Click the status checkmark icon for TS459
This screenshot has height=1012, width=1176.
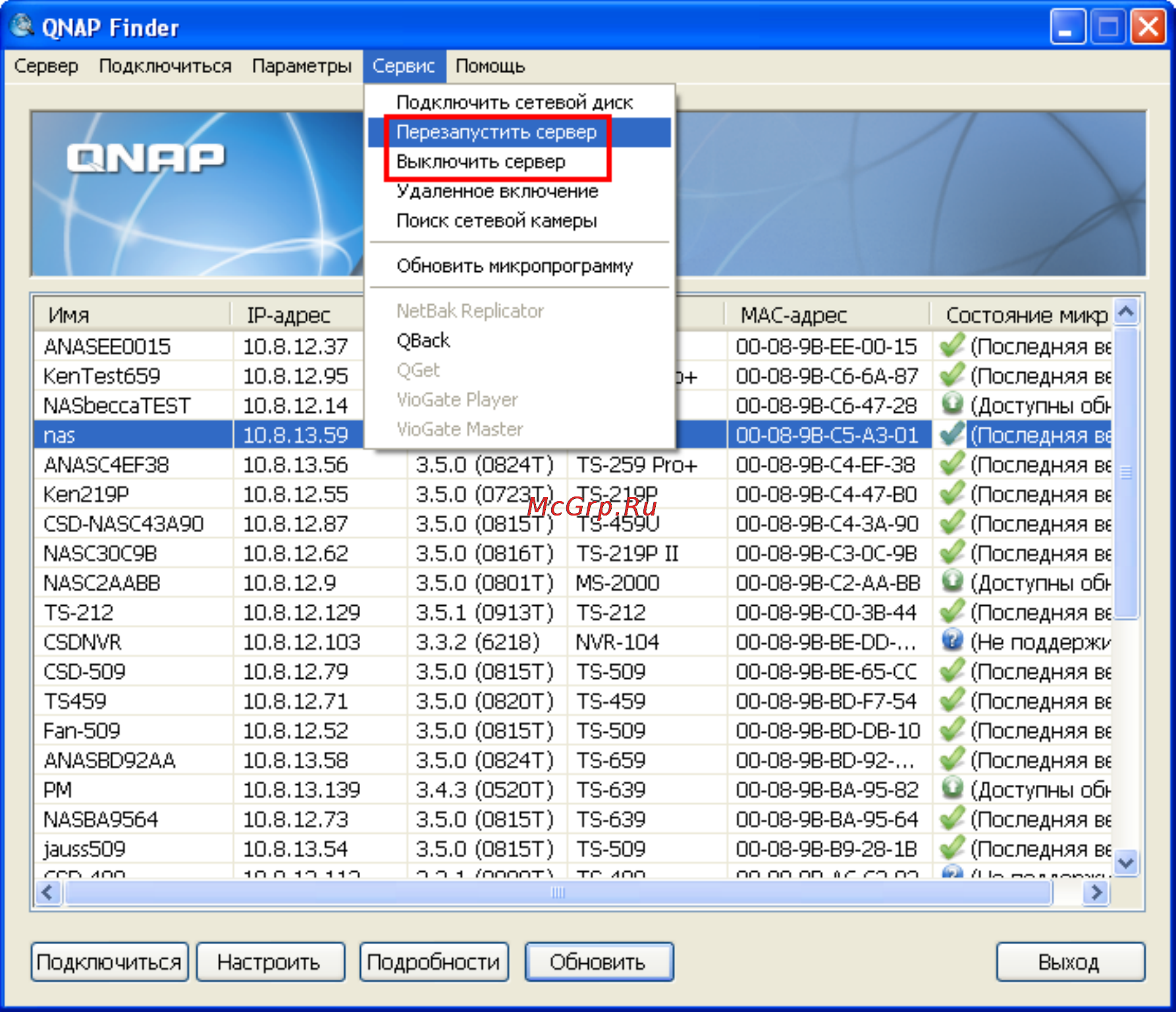(952, 700)
